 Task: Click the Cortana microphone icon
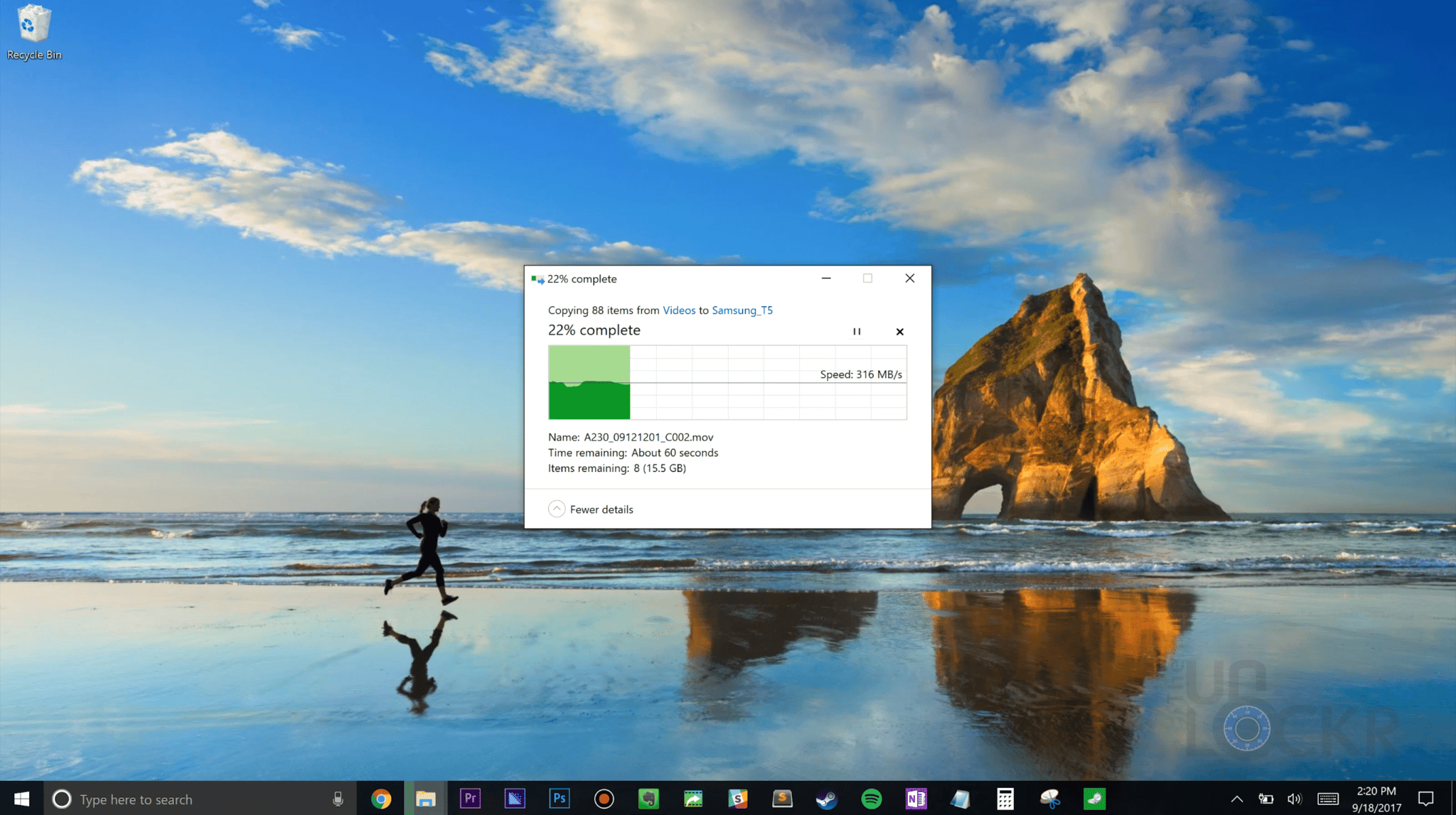(338, 799)
